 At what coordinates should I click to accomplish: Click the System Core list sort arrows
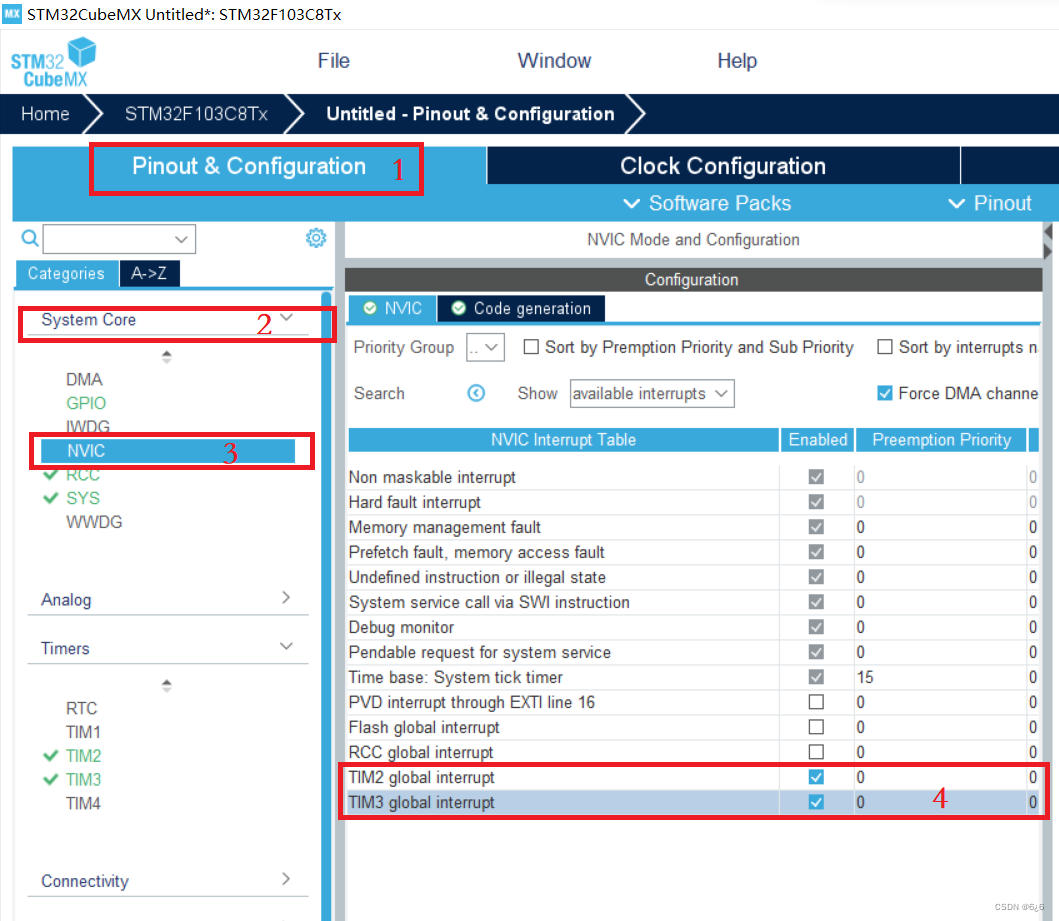167,357
